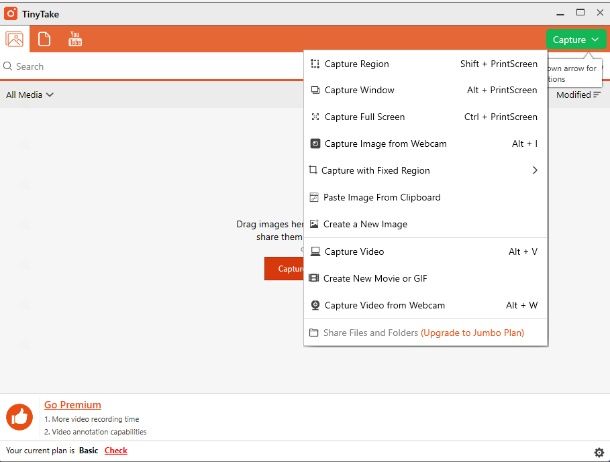The height and width of the screenshot is (462, 610).
Task: Open Capture with Fixed Region submenu
Action: [426, 170]
